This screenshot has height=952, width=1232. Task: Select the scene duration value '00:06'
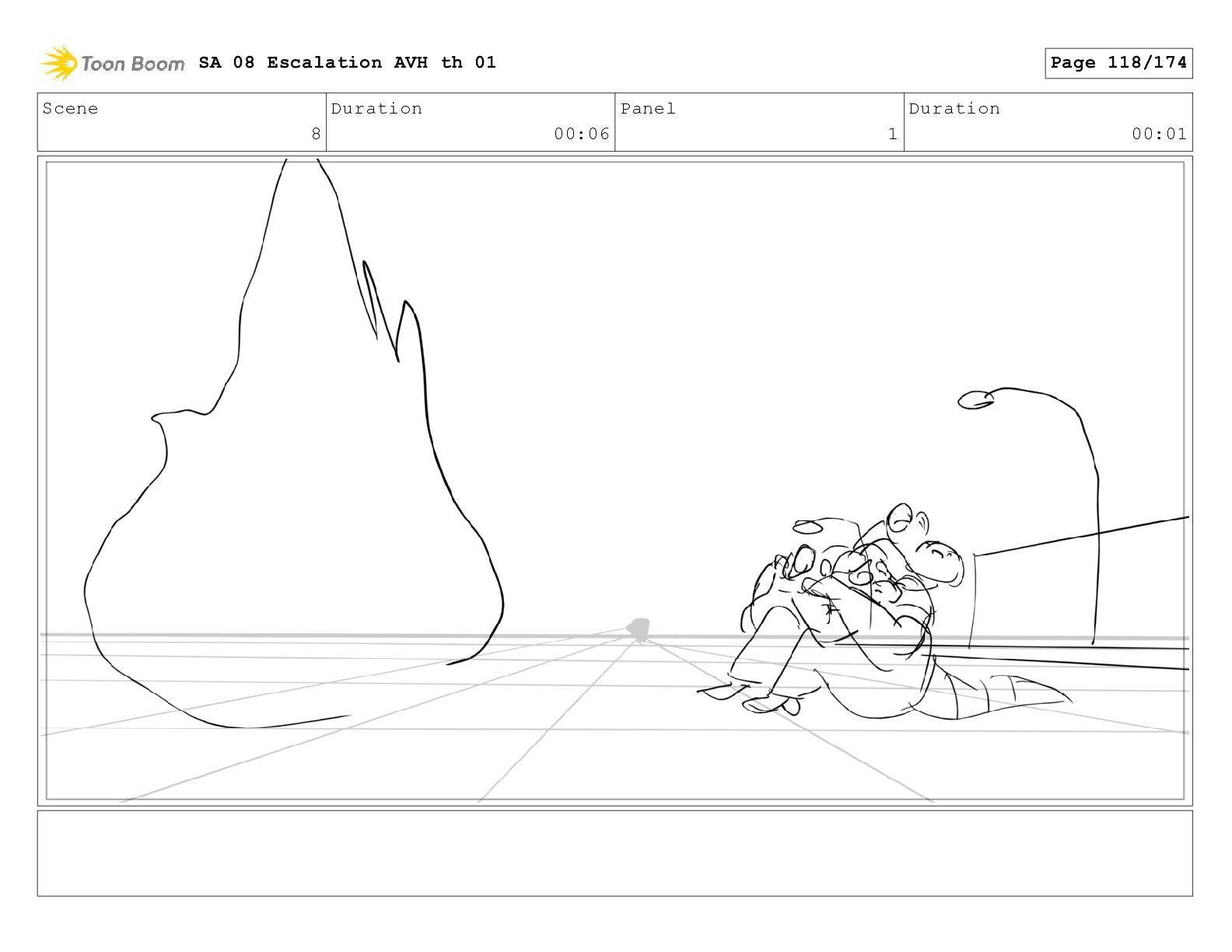click(582, 134)
